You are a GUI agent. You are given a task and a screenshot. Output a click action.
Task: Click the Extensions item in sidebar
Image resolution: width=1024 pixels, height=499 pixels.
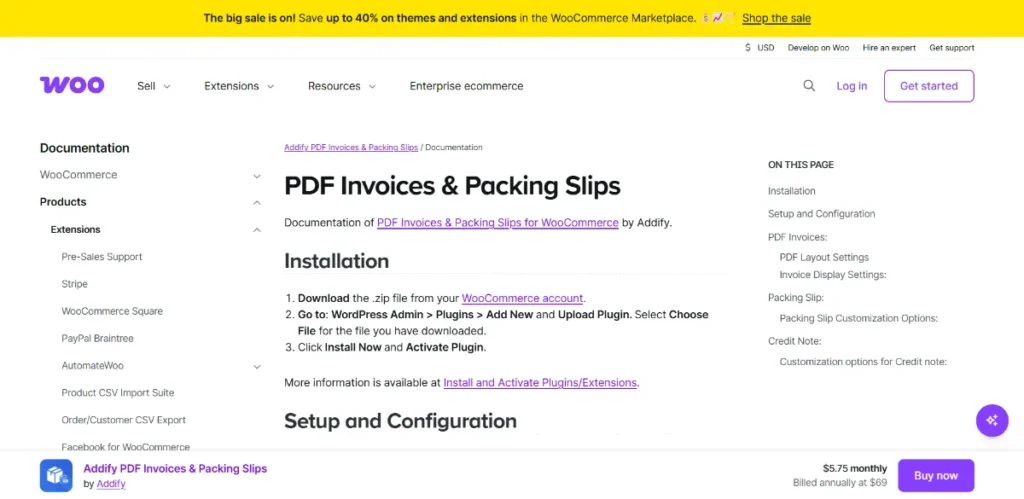tap(76, 229)
